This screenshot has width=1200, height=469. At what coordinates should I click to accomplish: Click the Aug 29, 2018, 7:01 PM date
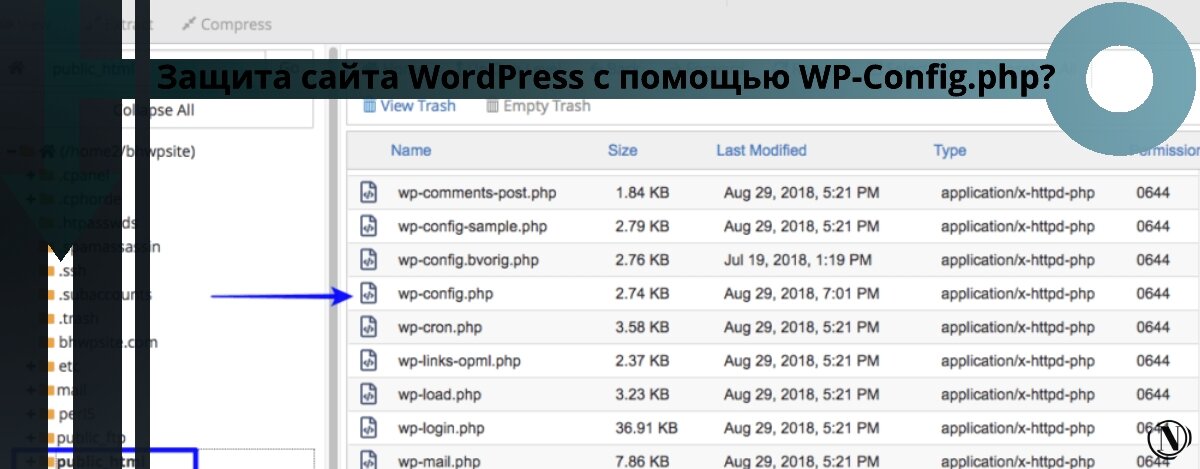pyautogui.click(x=801, y=294)
